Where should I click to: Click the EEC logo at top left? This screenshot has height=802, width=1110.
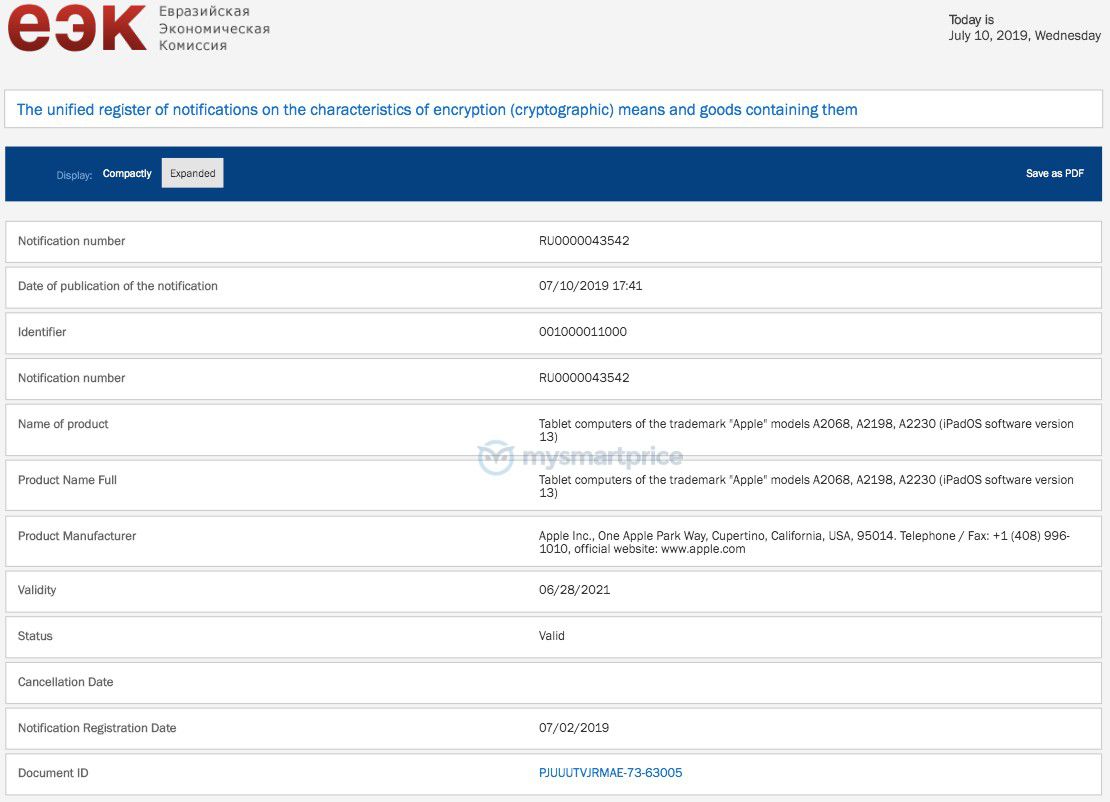pos(77,28)
